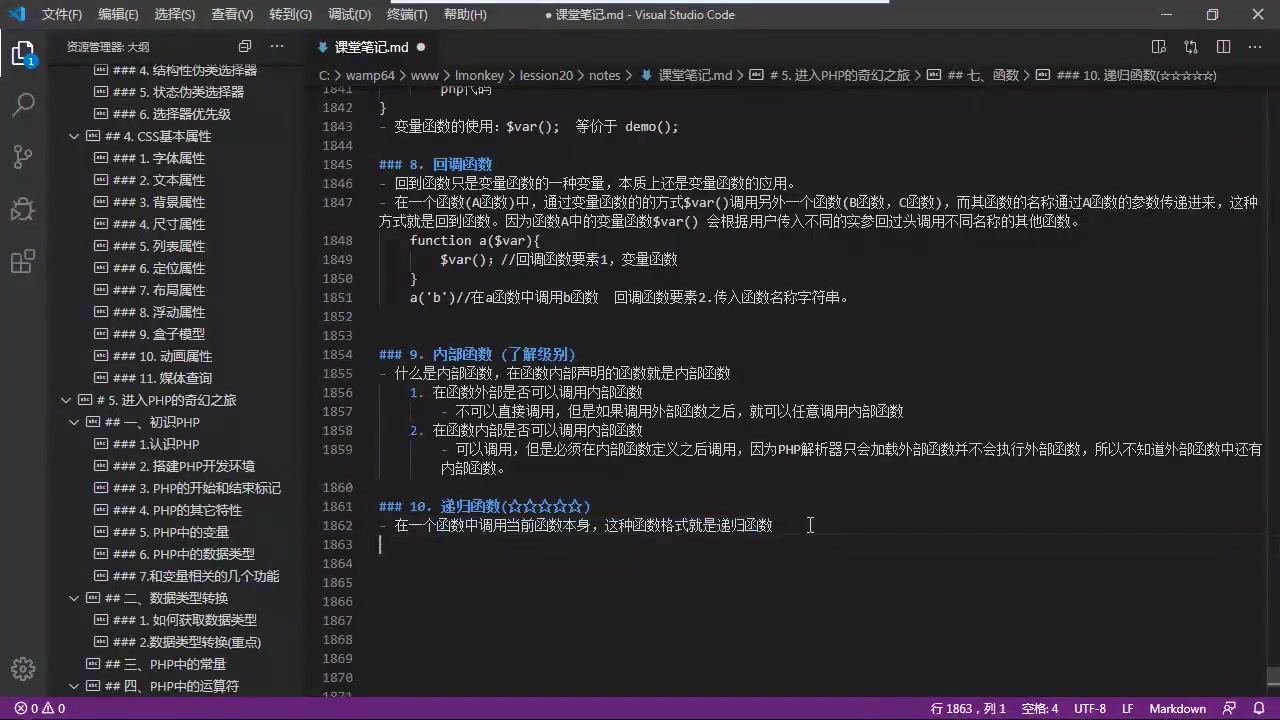Open the 帮助(H) menu
Image resolution: width=1280 pixels, height=720 pixels.
[x=465, y=14]
